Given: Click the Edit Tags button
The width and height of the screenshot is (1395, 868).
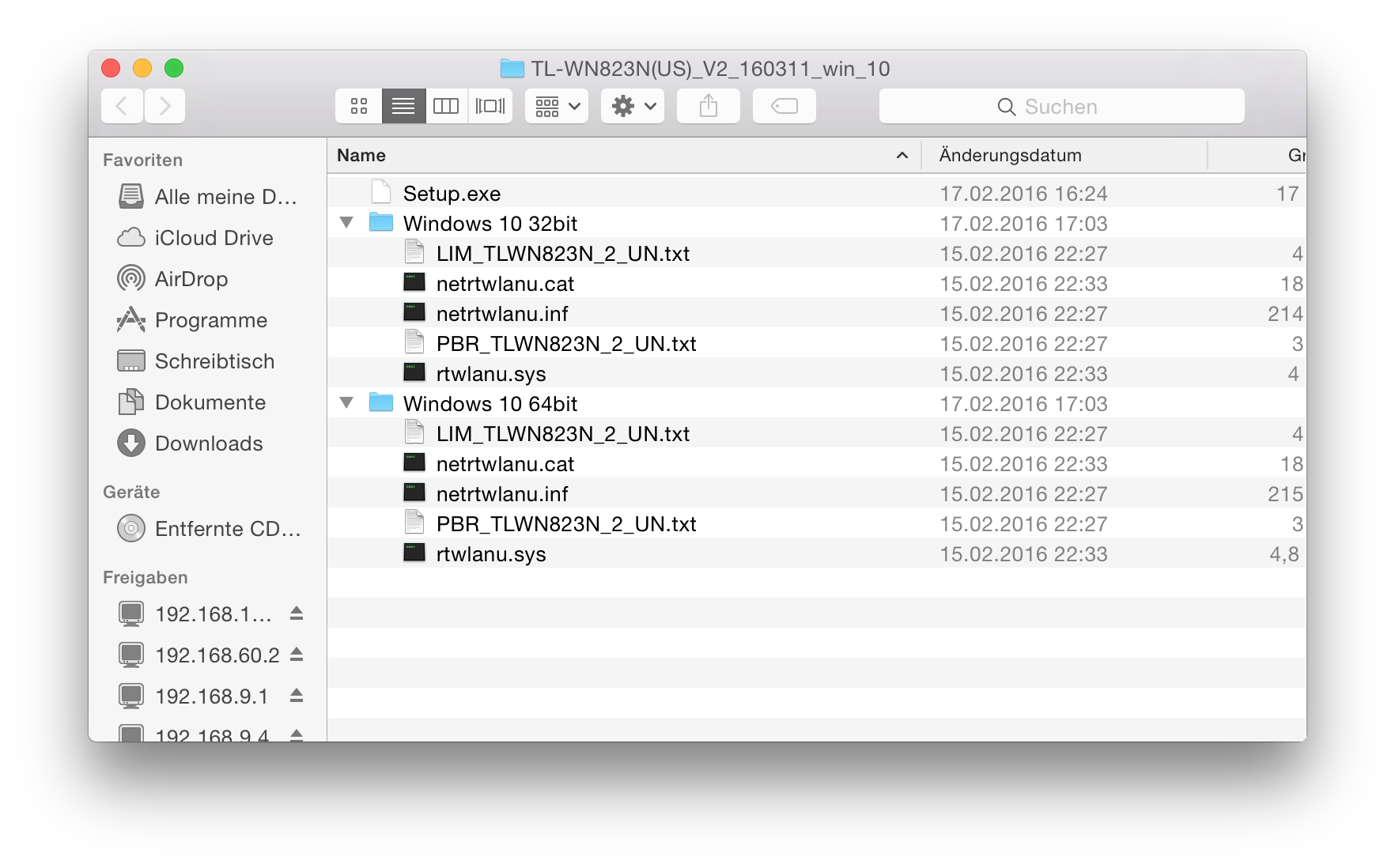Looking at the screenshot, I should click(784, 106).
